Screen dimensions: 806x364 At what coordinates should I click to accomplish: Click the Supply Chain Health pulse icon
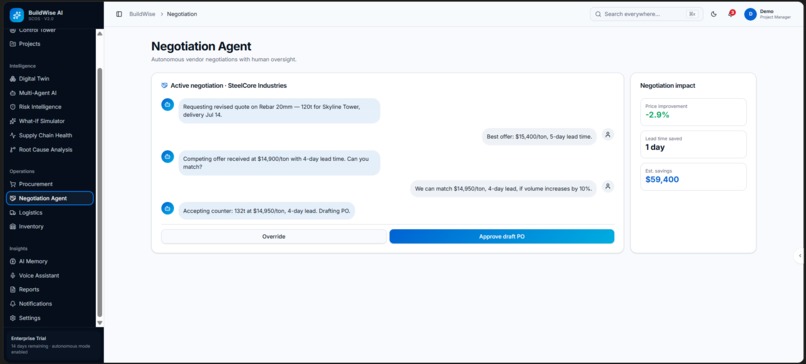pos(13,136)
